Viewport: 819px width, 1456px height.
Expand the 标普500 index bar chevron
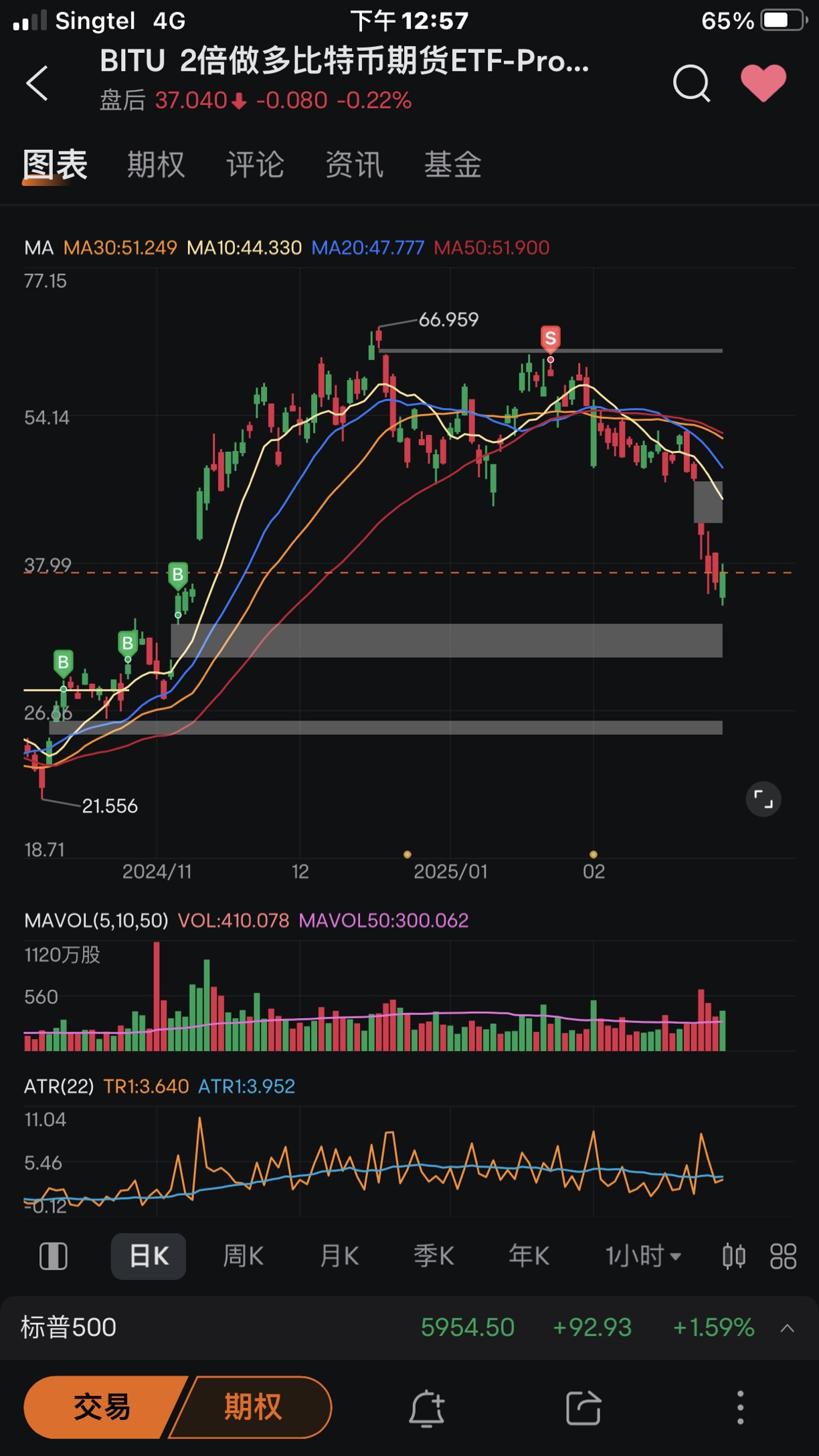tap(788, 1328)
